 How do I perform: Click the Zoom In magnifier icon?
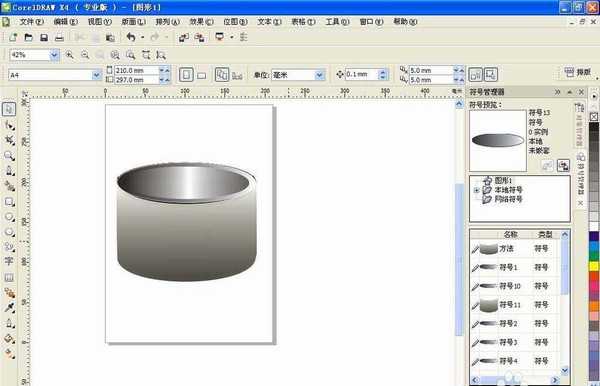coord(69,55)
